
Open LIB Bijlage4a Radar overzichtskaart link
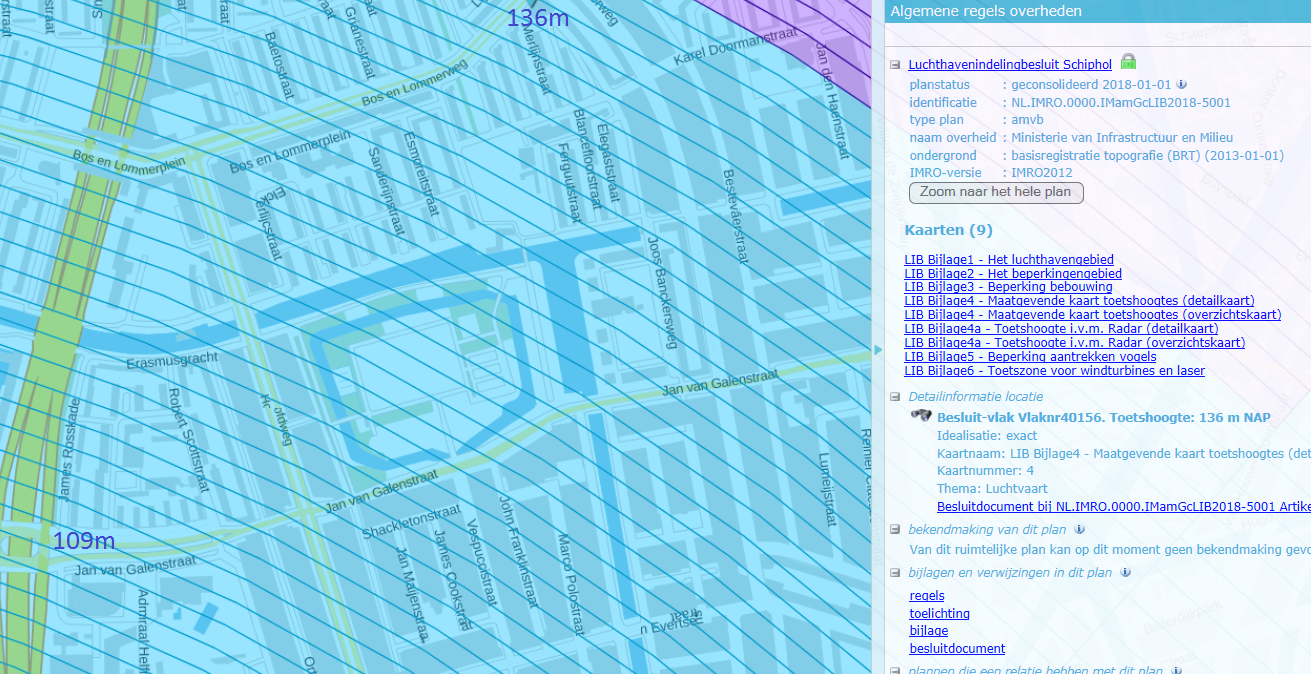pos(1075,343)
